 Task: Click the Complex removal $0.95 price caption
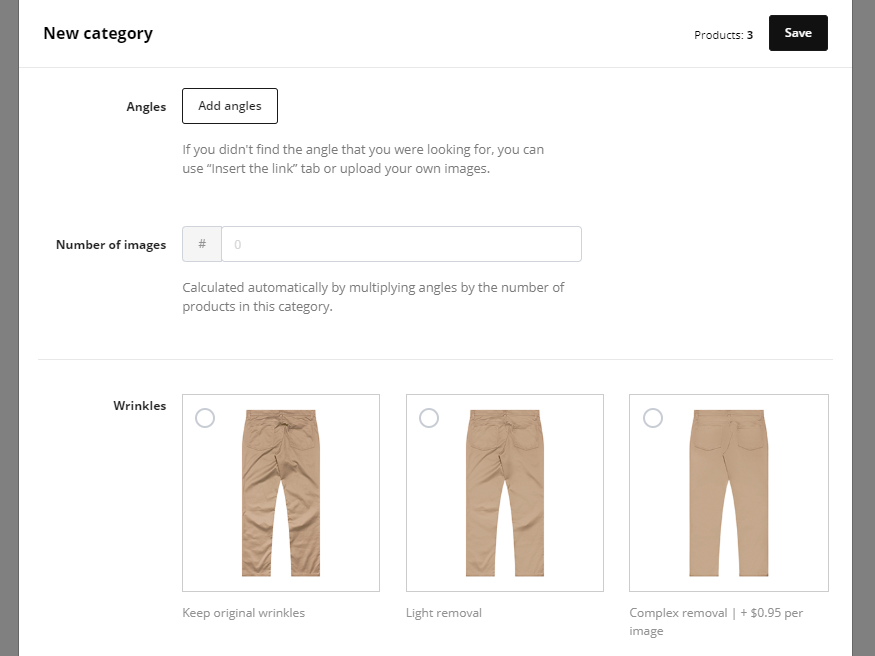pos(715,621)
